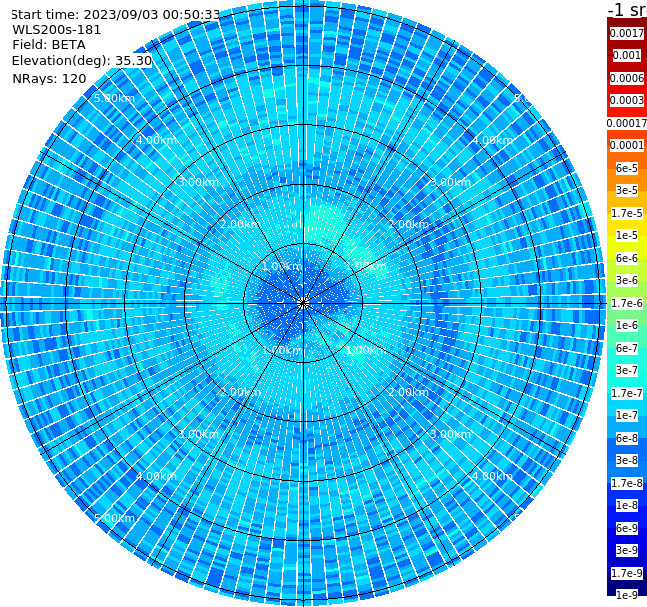Pick the 1e-7 colorbar label
This screenshot has width=647, height=607.
[627, 415]
